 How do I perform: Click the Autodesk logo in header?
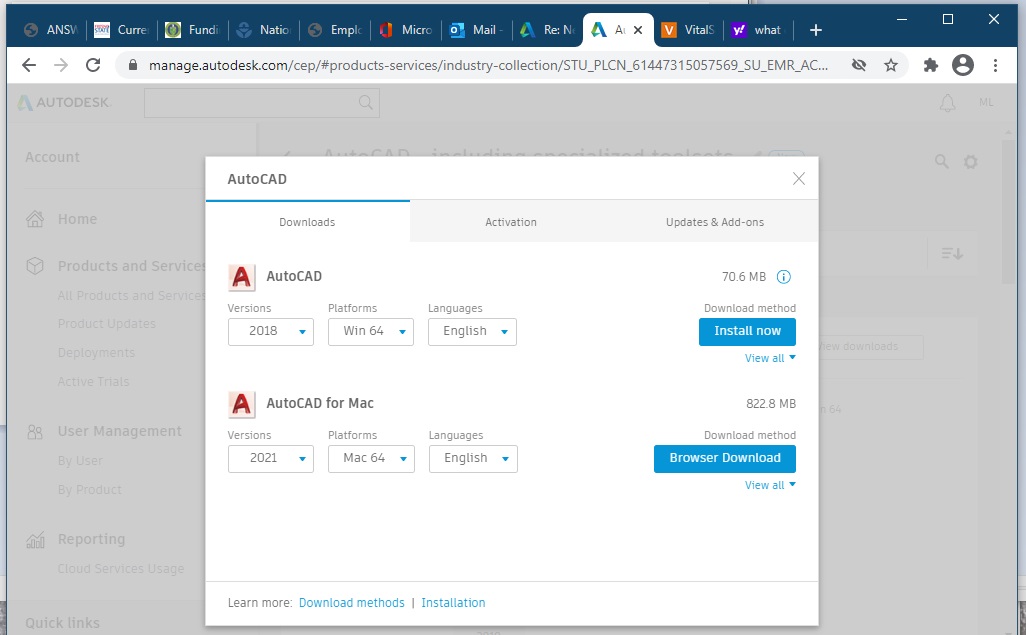[x=64, y=102]
